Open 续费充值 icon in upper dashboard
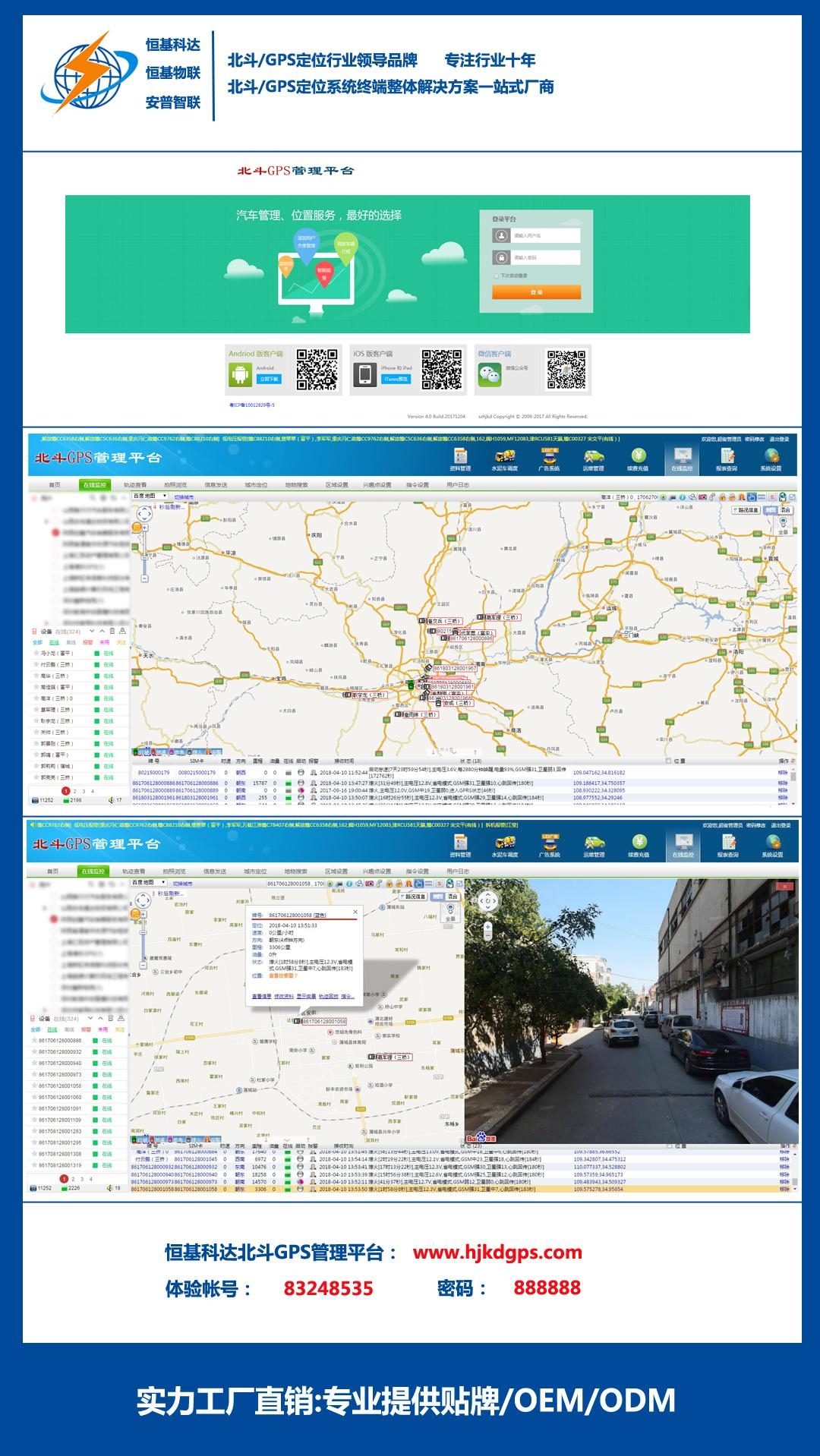Viewport: 820px width, 1456px height. tap(638, 456)
